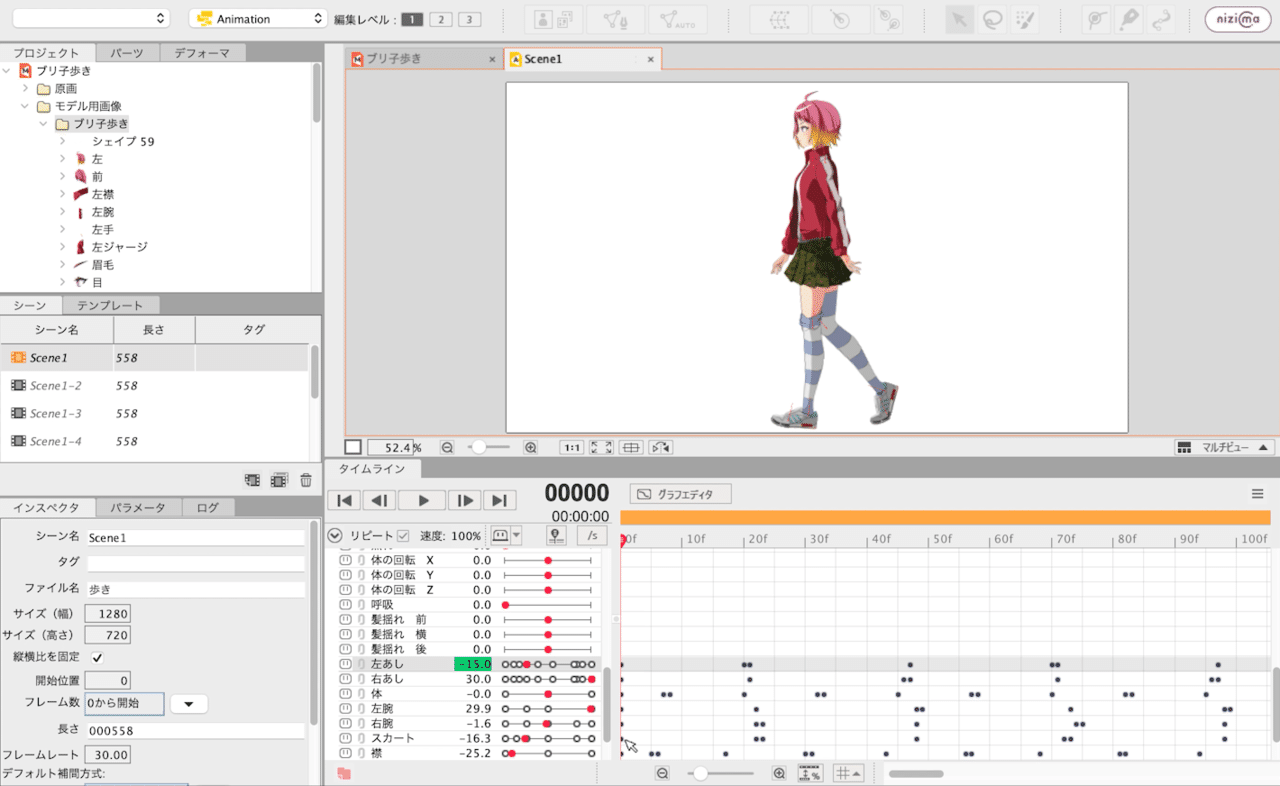The image size is (1280, 786).
Task: Click the timeline snap grid button
Action: point(849,773)
